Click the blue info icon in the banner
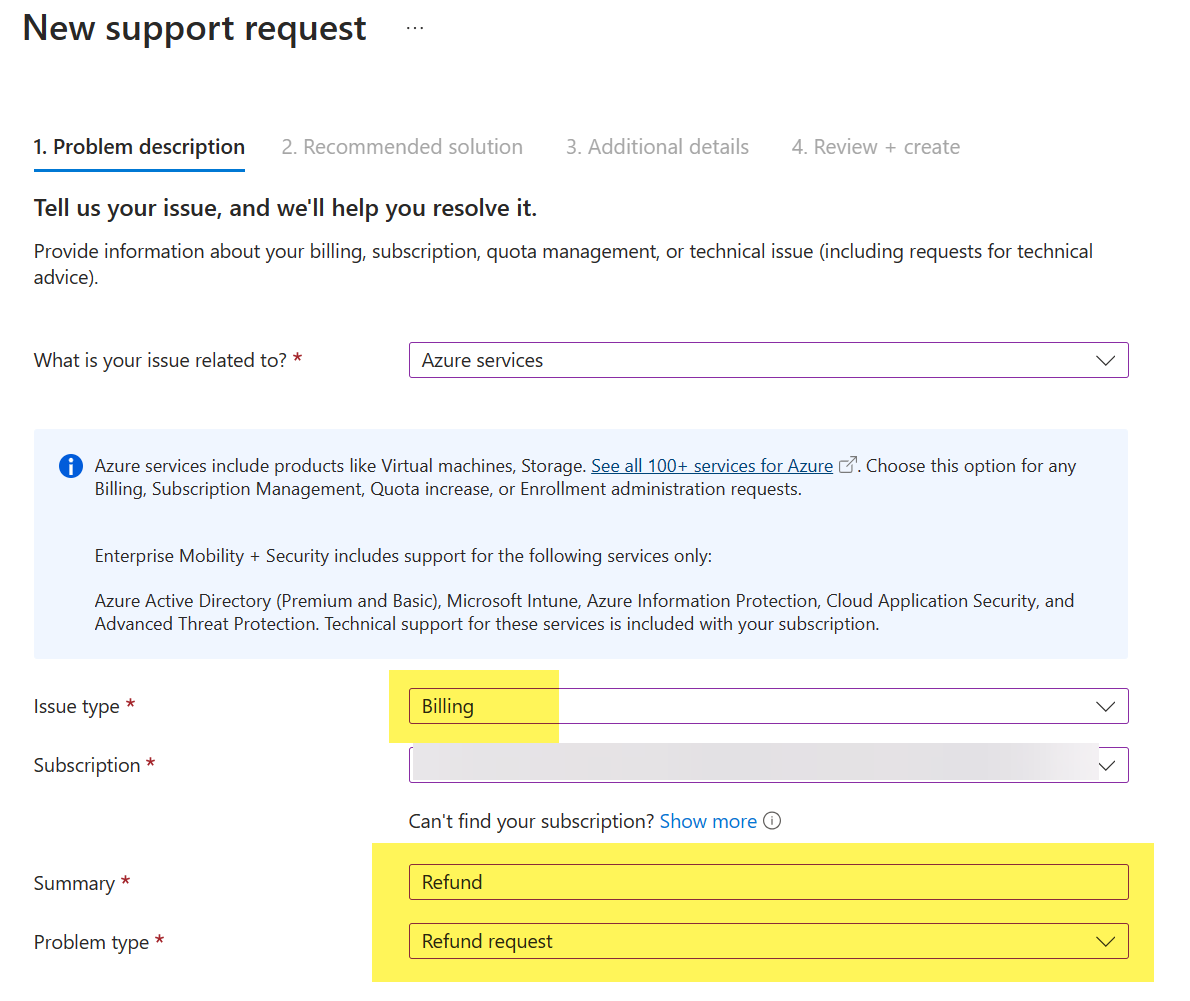The height and width of the screenshot is (1001, 1190). [71, 466]
